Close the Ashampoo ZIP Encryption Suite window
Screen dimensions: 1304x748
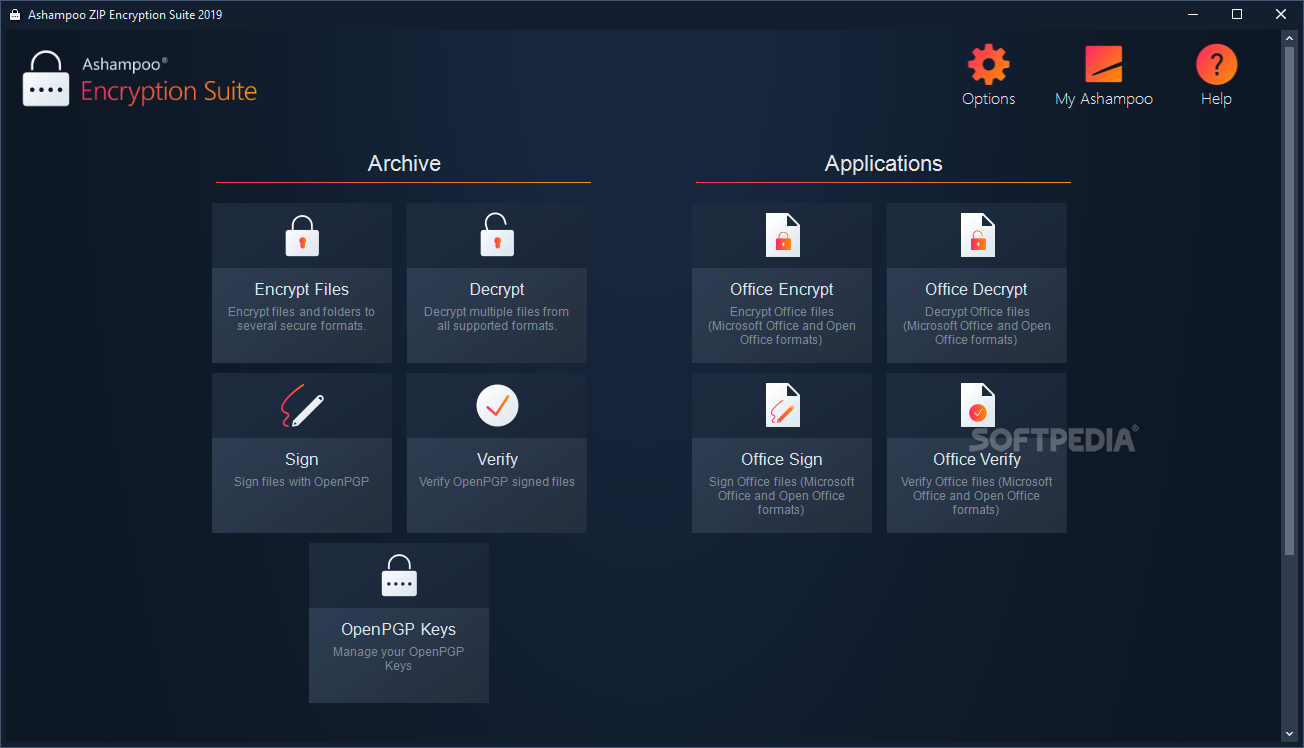click(x=1281, y=15)
